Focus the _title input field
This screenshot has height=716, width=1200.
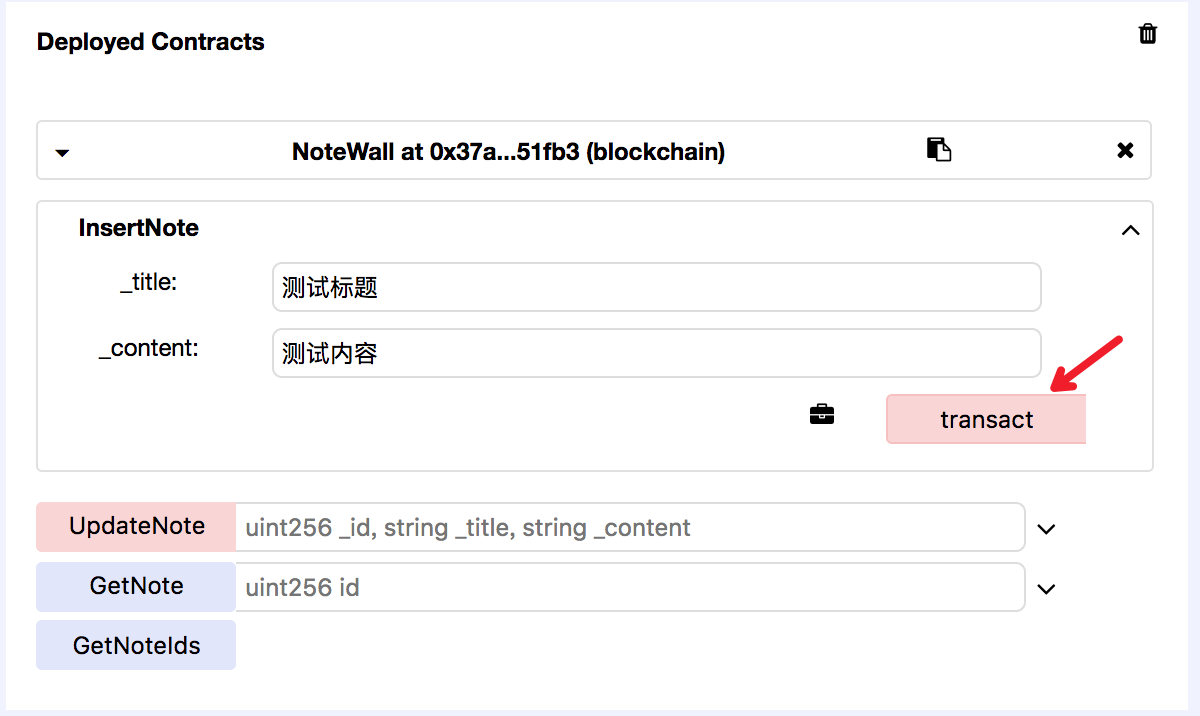point(656,287)
